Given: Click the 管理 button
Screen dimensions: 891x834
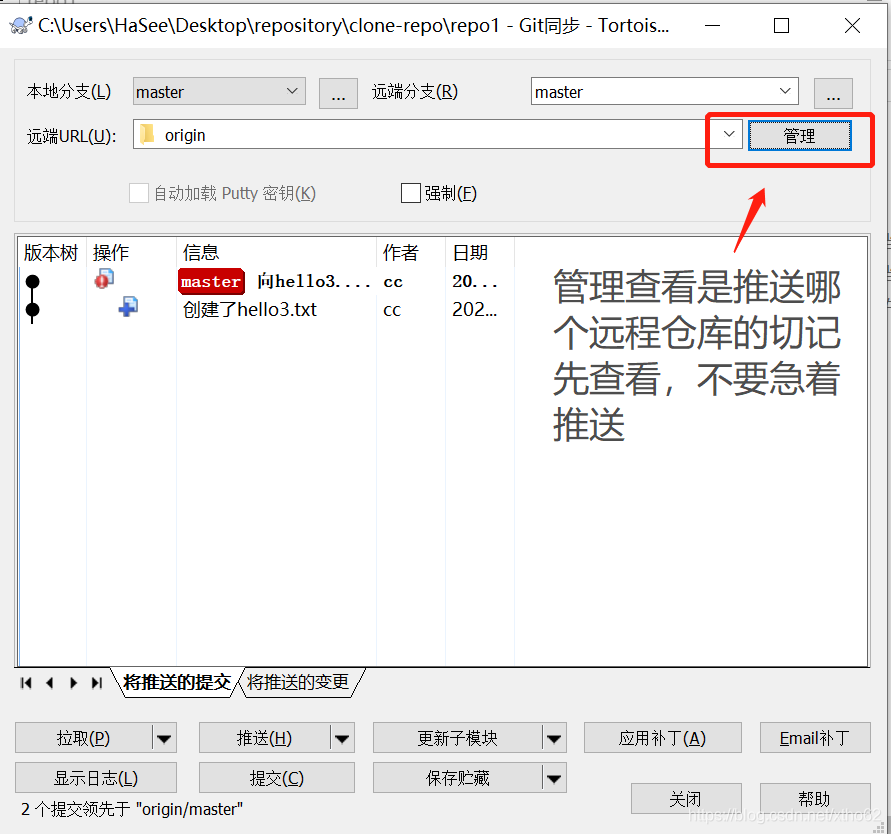Looking at the screenshot, I should pos(800,136).
